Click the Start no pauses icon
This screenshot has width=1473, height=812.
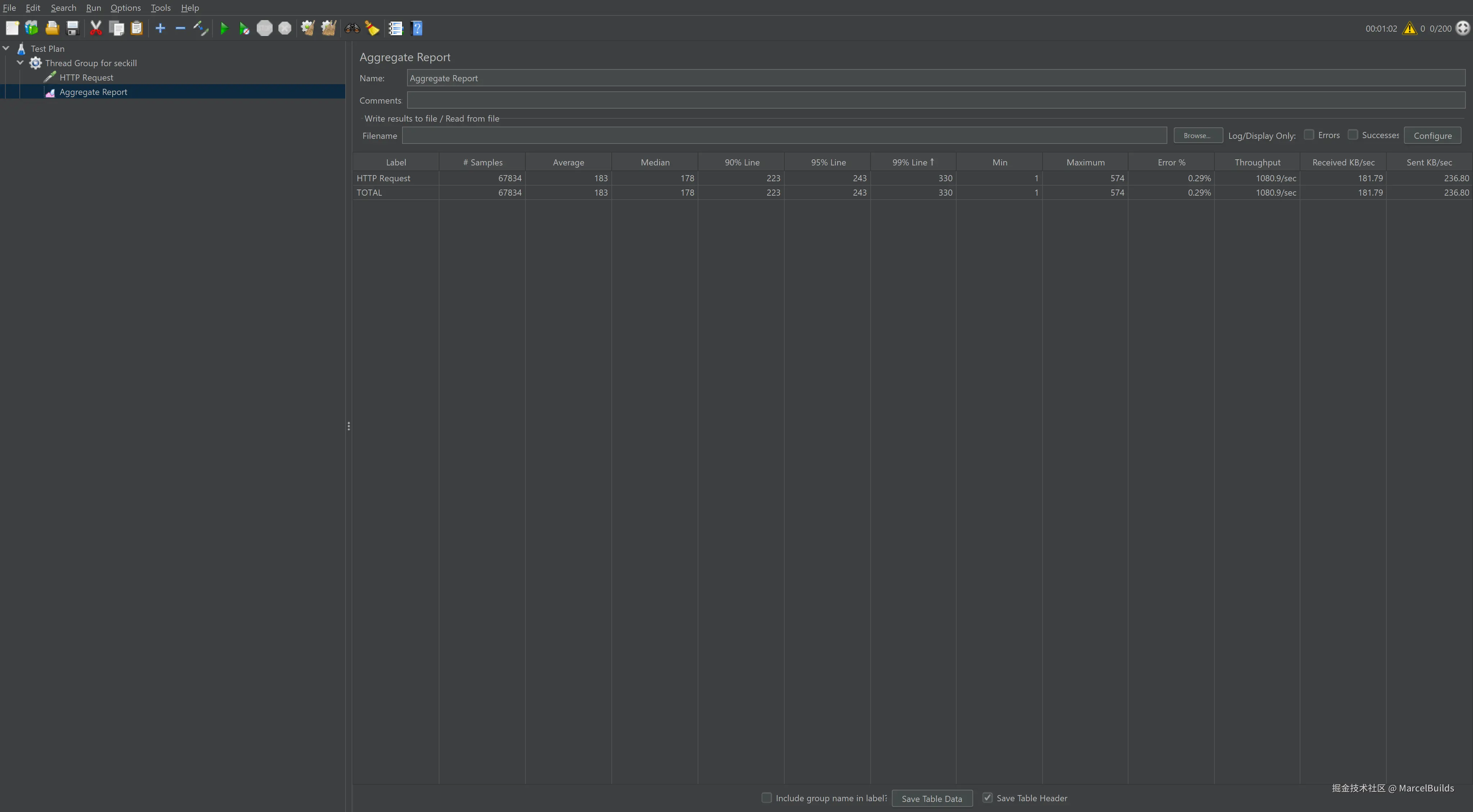click(x=244, y=28)
